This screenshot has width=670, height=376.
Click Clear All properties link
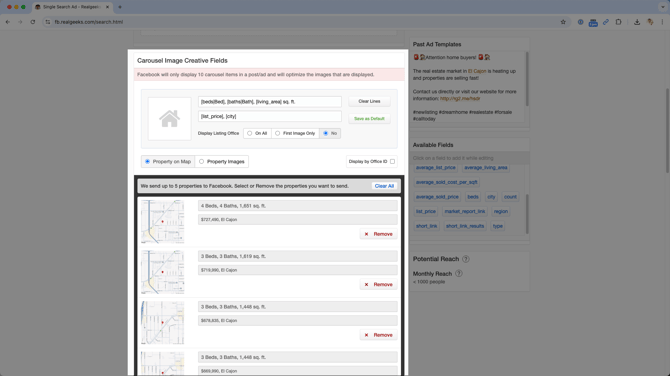(384, 186)
